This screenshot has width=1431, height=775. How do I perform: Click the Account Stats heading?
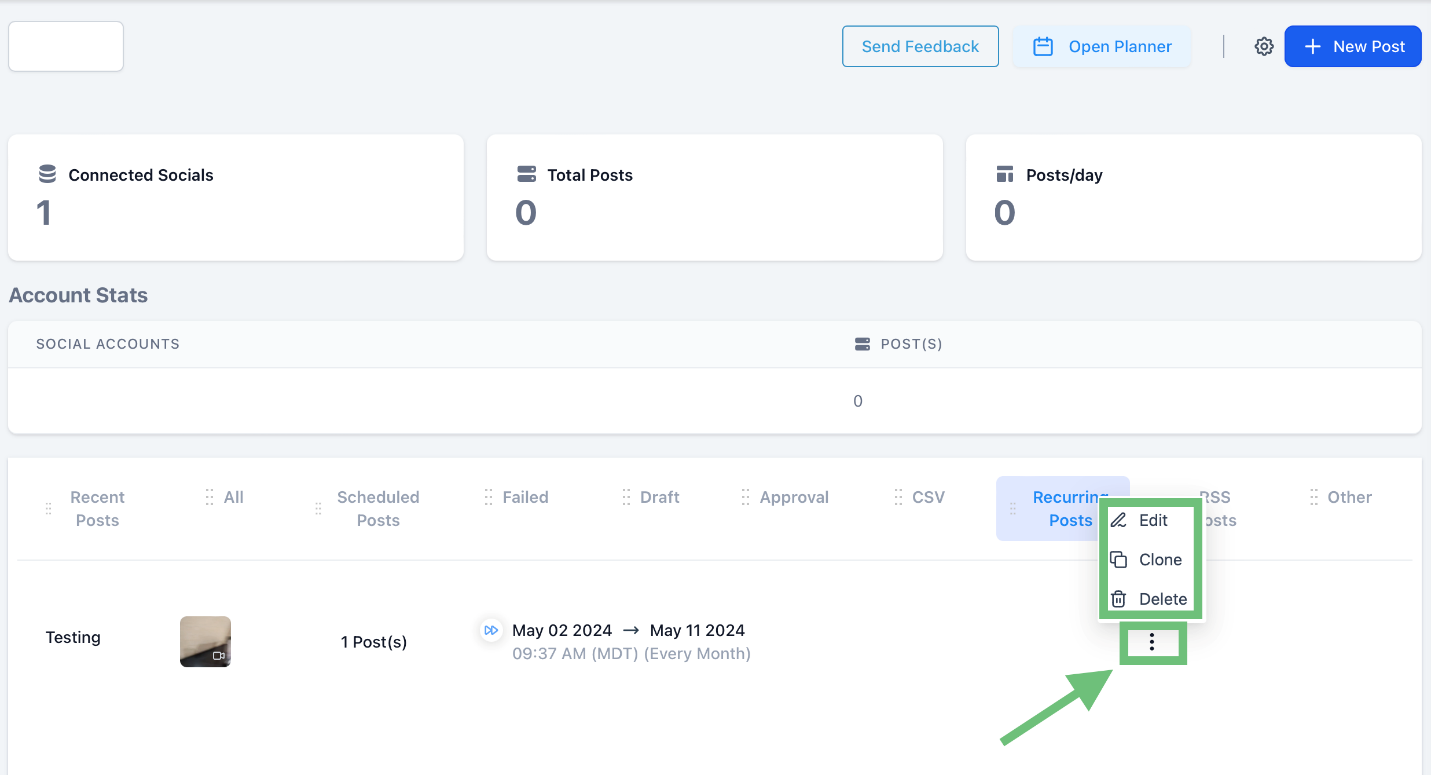pos(78,295)
